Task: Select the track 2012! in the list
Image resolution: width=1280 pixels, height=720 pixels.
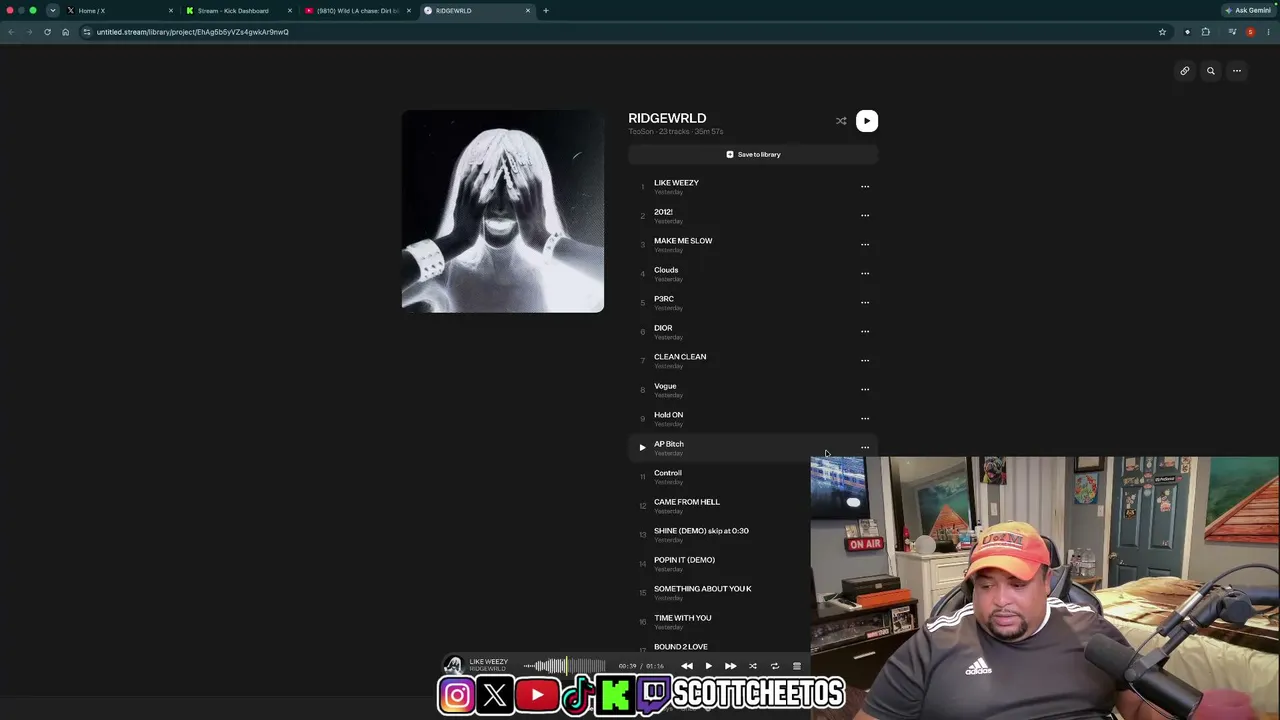Action: [753, 215]
